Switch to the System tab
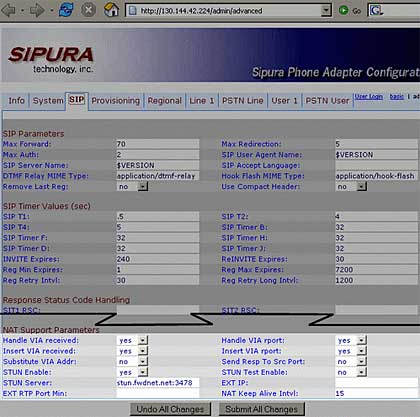Viewport: 420px width, 417px height. click(x=48, y=101)
